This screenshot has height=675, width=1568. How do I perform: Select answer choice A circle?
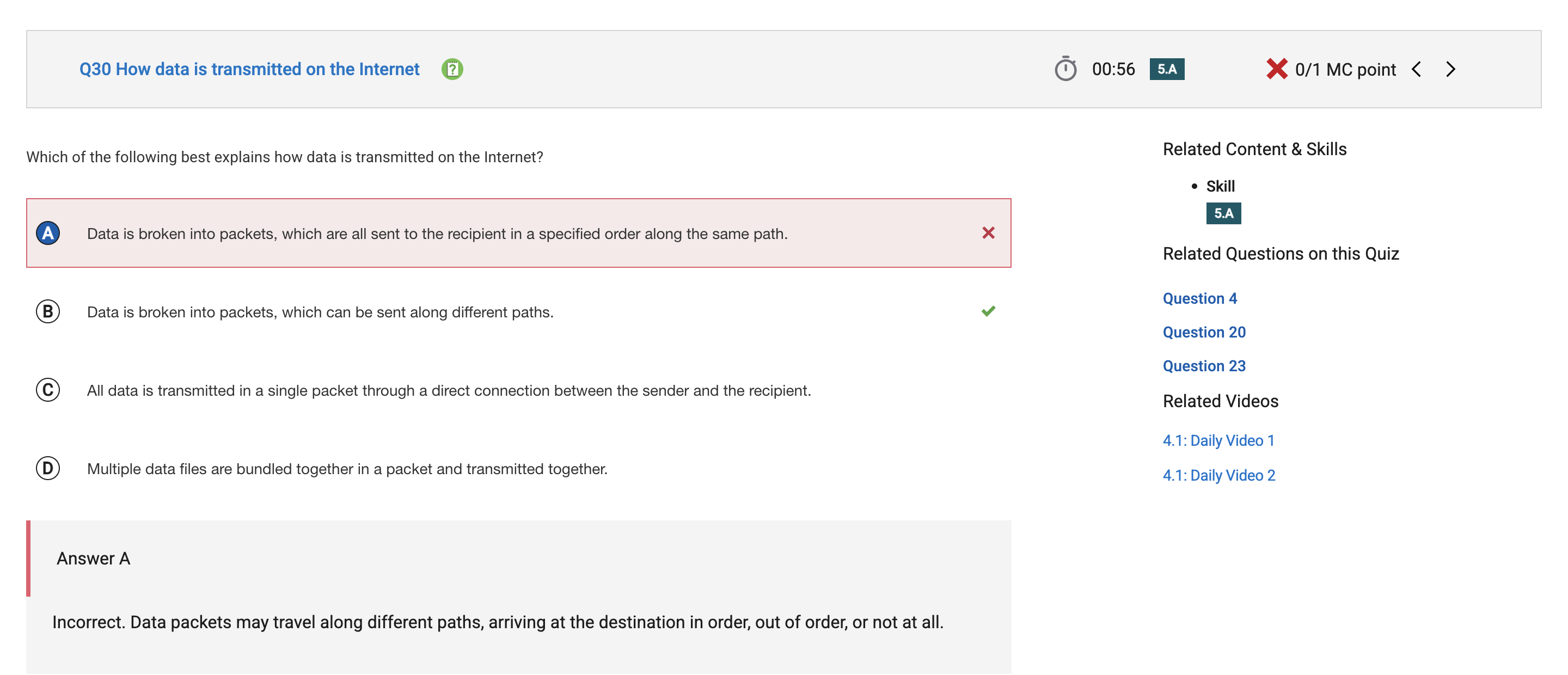pos(47,233)
